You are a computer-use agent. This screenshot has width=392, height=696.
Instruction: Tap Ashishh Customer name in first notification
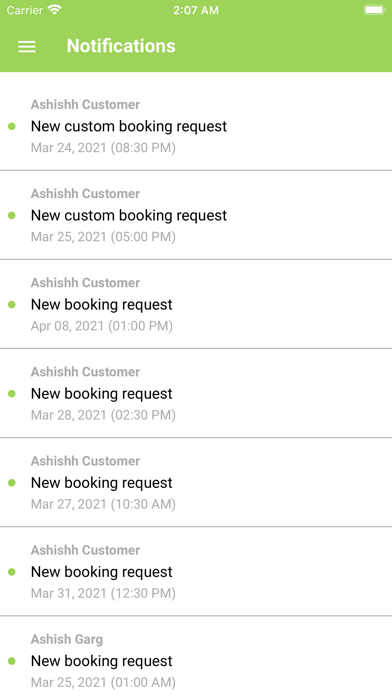(x=85, y=104)
